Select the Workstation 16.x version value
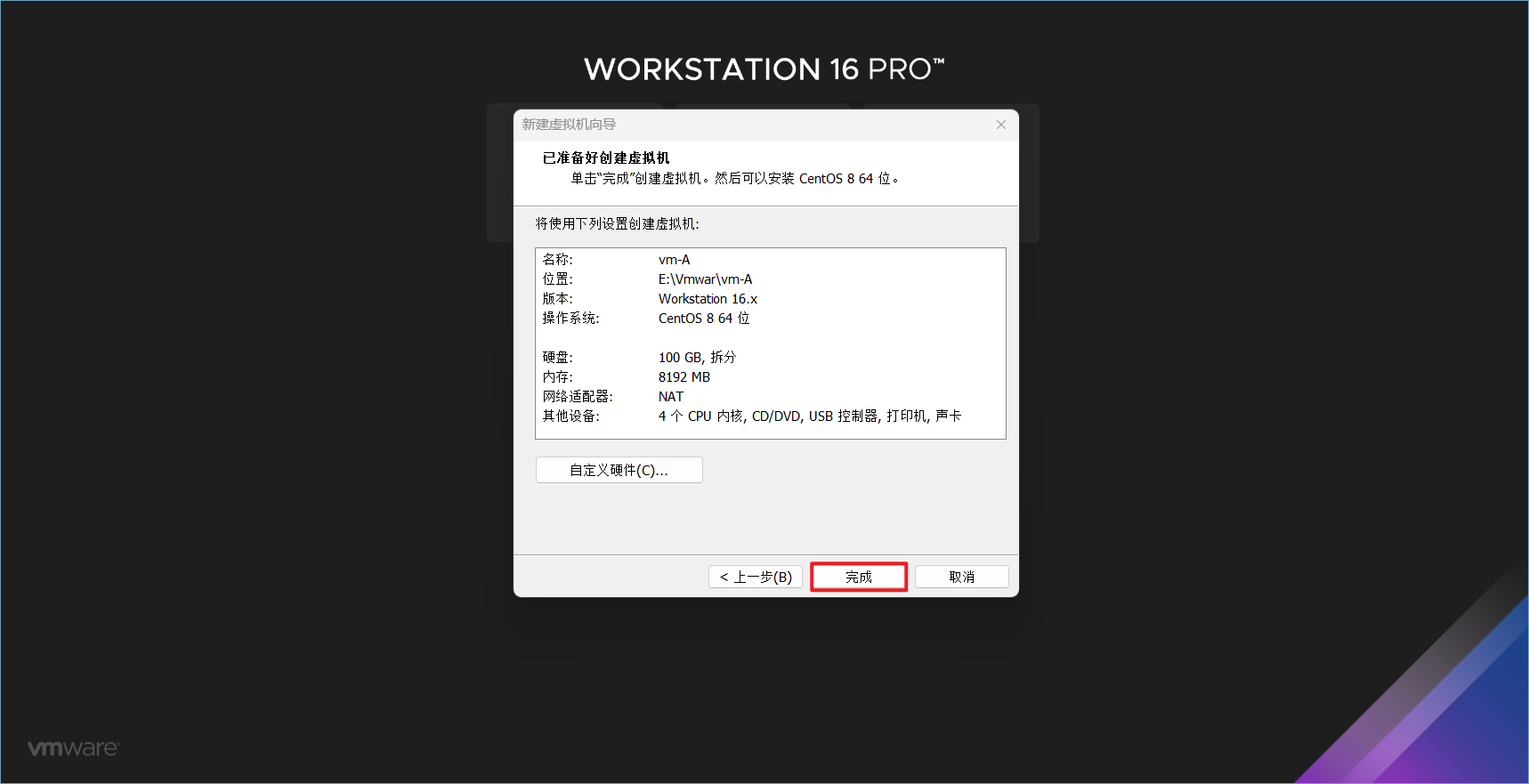Screen dimensions: 1529x784 point(708,299)
